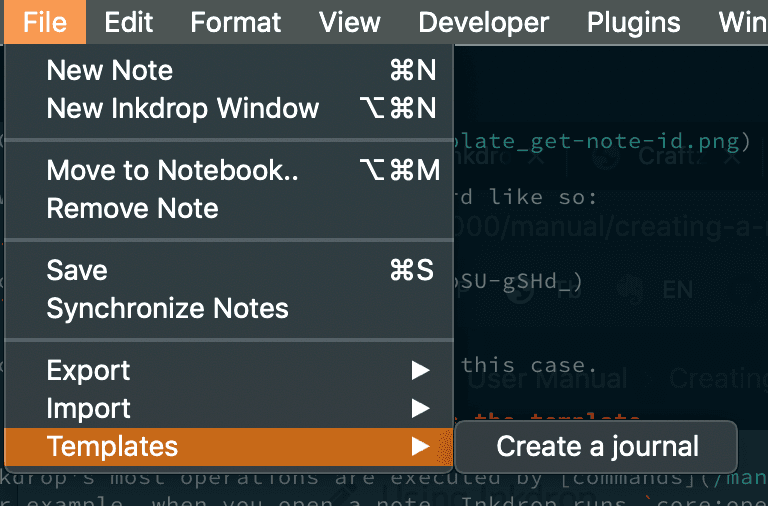Click the Export submenu arrow
This screenshot has height=506, width=768.
(x=421, y=371)
